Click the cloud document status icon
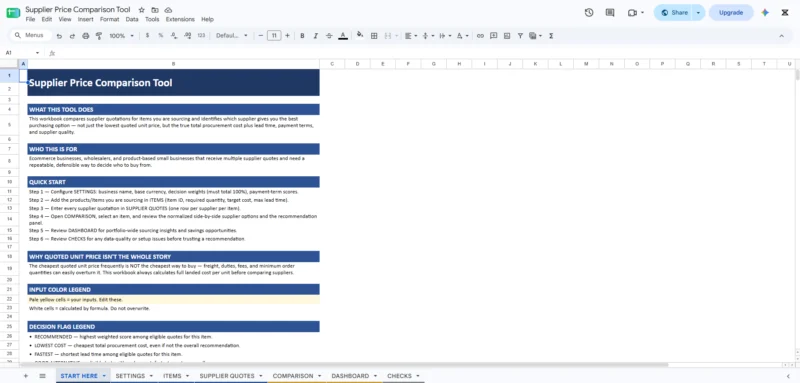The height and width of the screenshot is (383, 800). click(168, 10)
